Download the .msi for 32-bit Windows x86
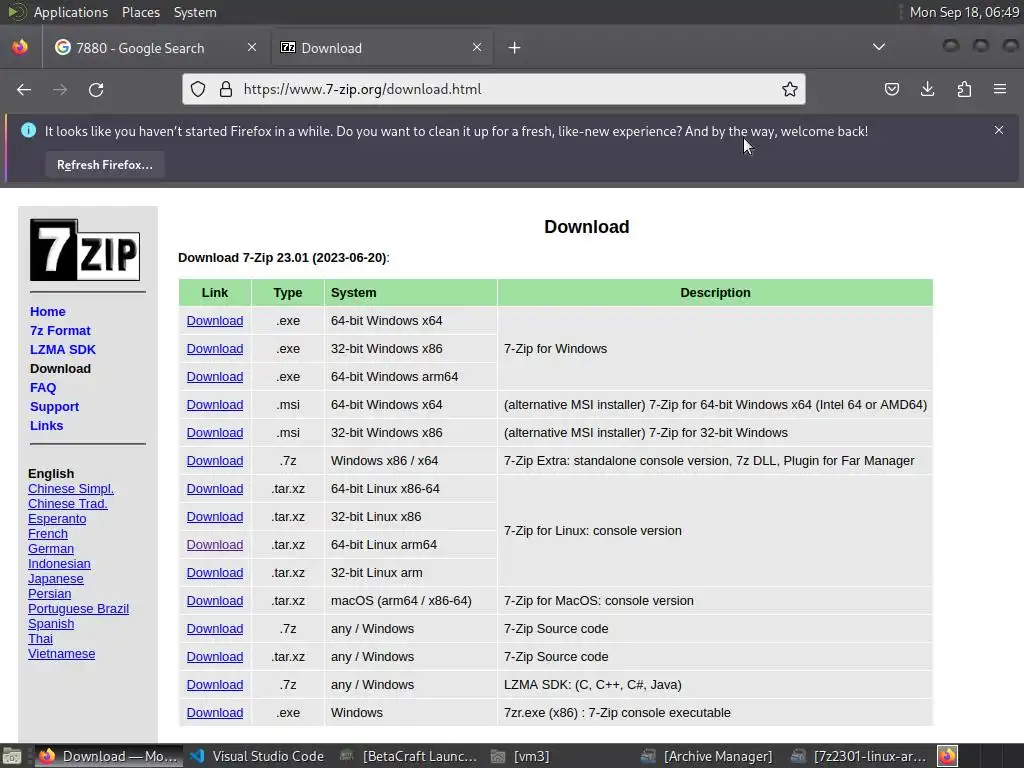Screen dimensions: 1024x768 click(x=215, y=433)
